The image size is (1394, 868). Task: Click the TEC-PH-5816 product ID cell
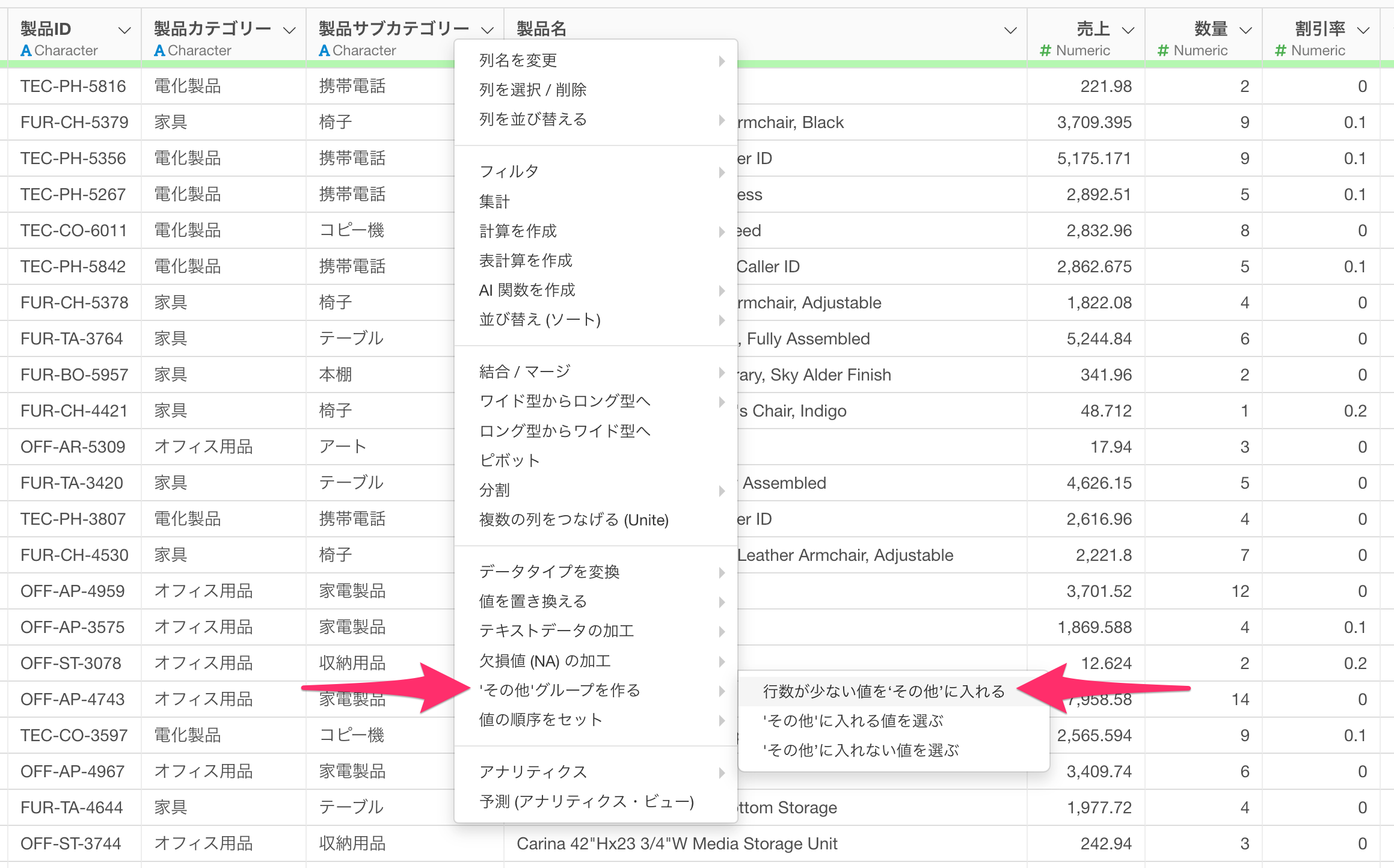click(73, 87)
